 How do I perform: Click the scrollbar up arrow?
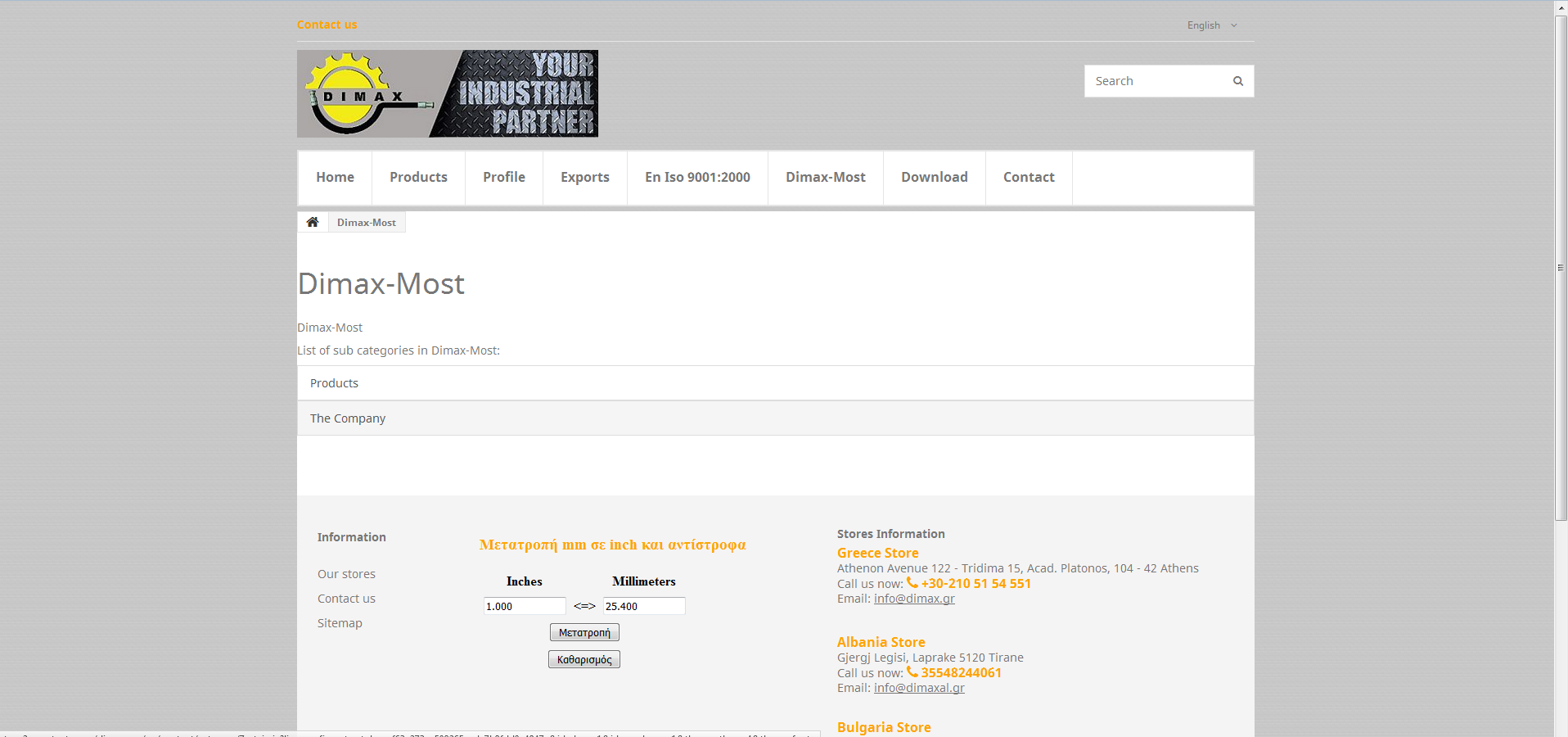[1561, 7]
